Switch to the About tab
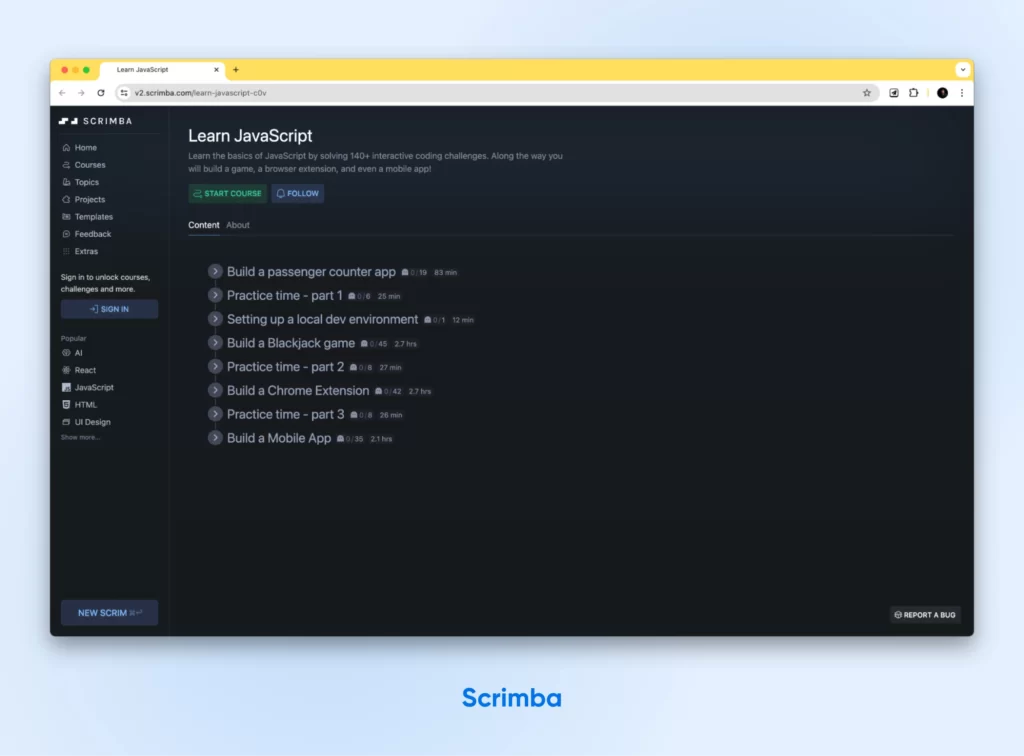 click(238, 225)
